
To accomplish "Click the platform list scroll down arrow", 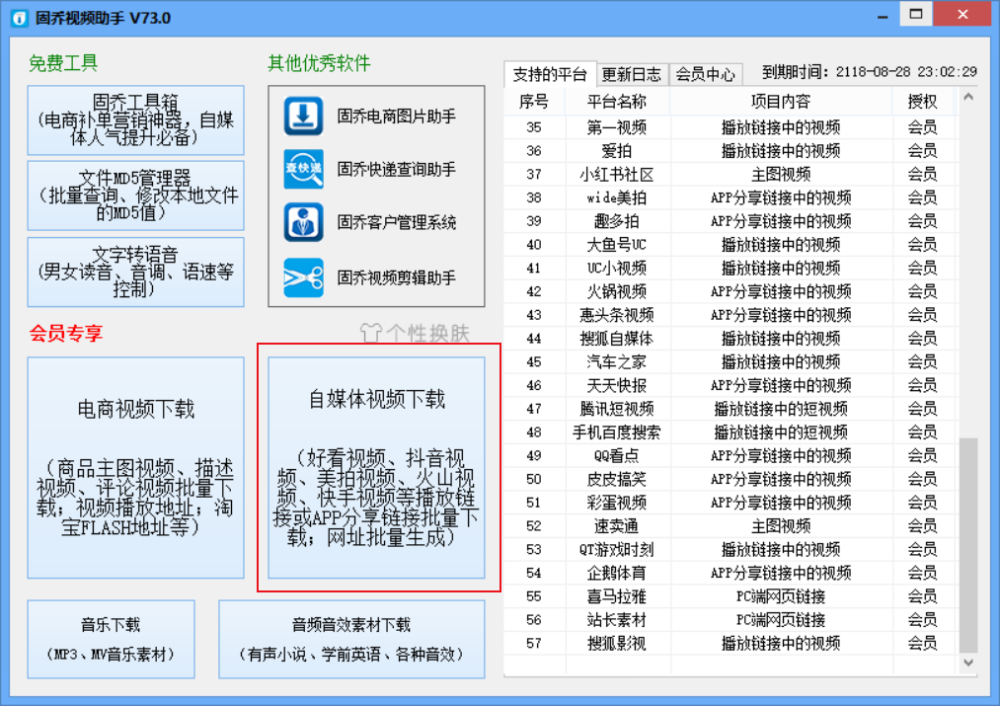I will click(x=968, y=663).
